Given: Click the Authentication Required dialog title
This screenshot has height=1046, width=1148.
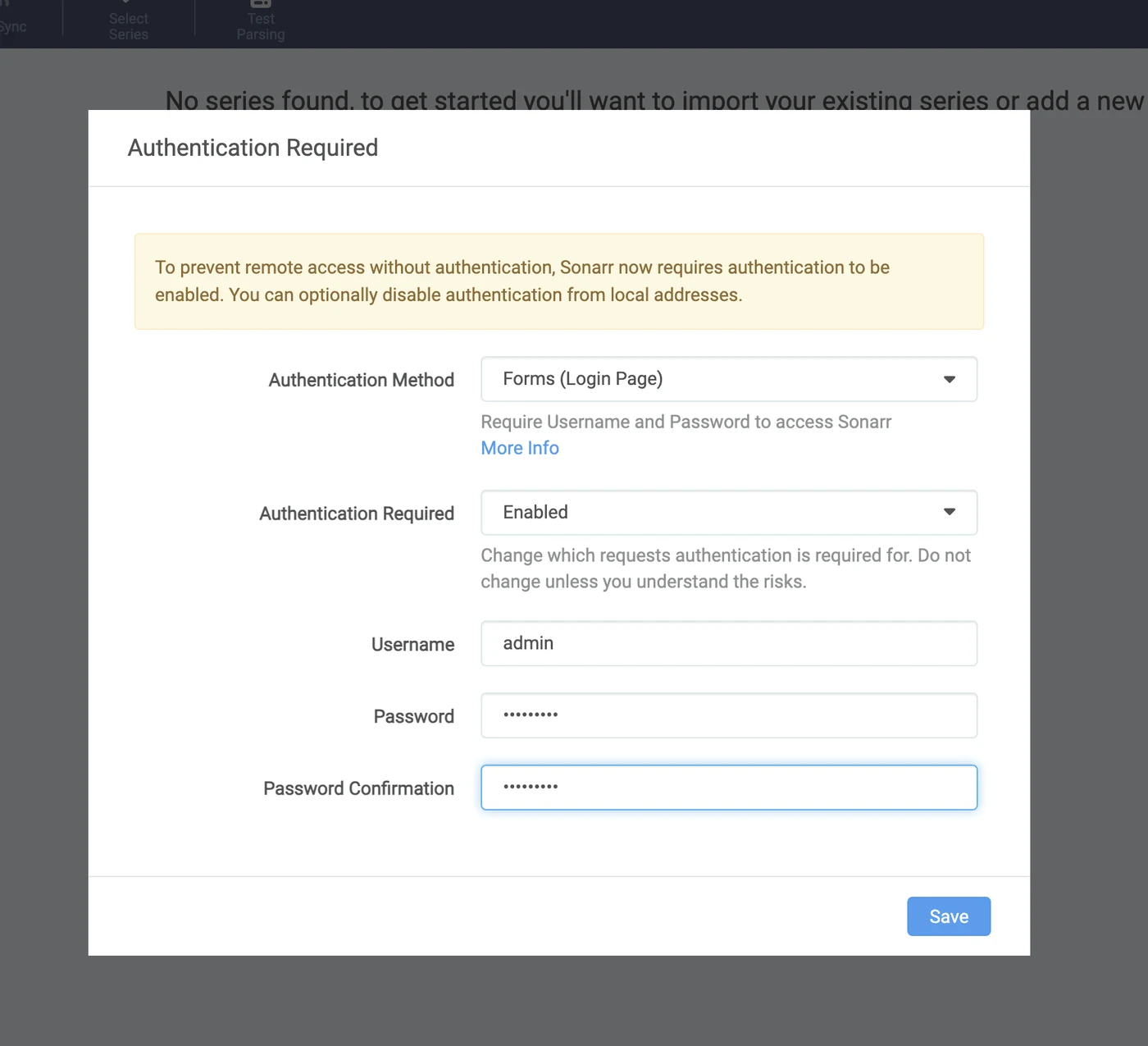Looking at the screenshot, I should click(253, 148).
